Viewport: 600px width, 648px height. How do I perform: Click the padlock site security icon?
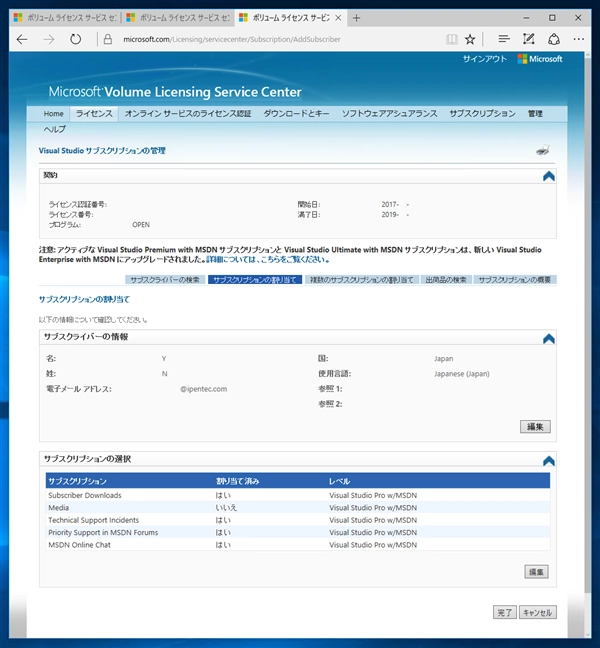108,39
